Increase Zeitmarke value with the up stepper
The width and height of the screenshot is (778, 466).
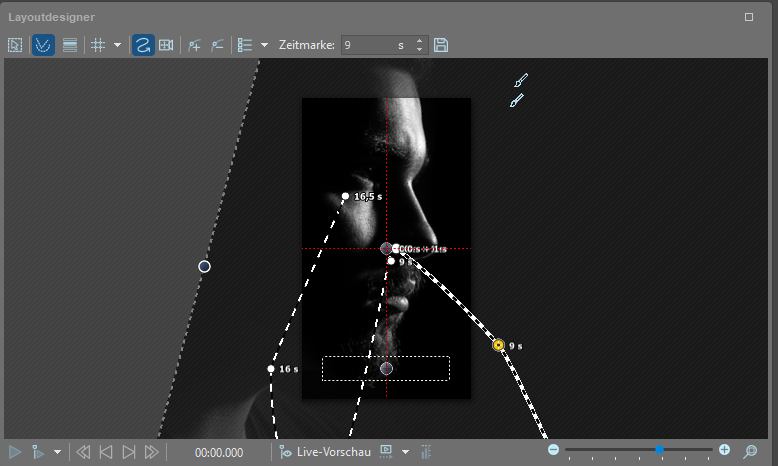click(x=420, y=41)
